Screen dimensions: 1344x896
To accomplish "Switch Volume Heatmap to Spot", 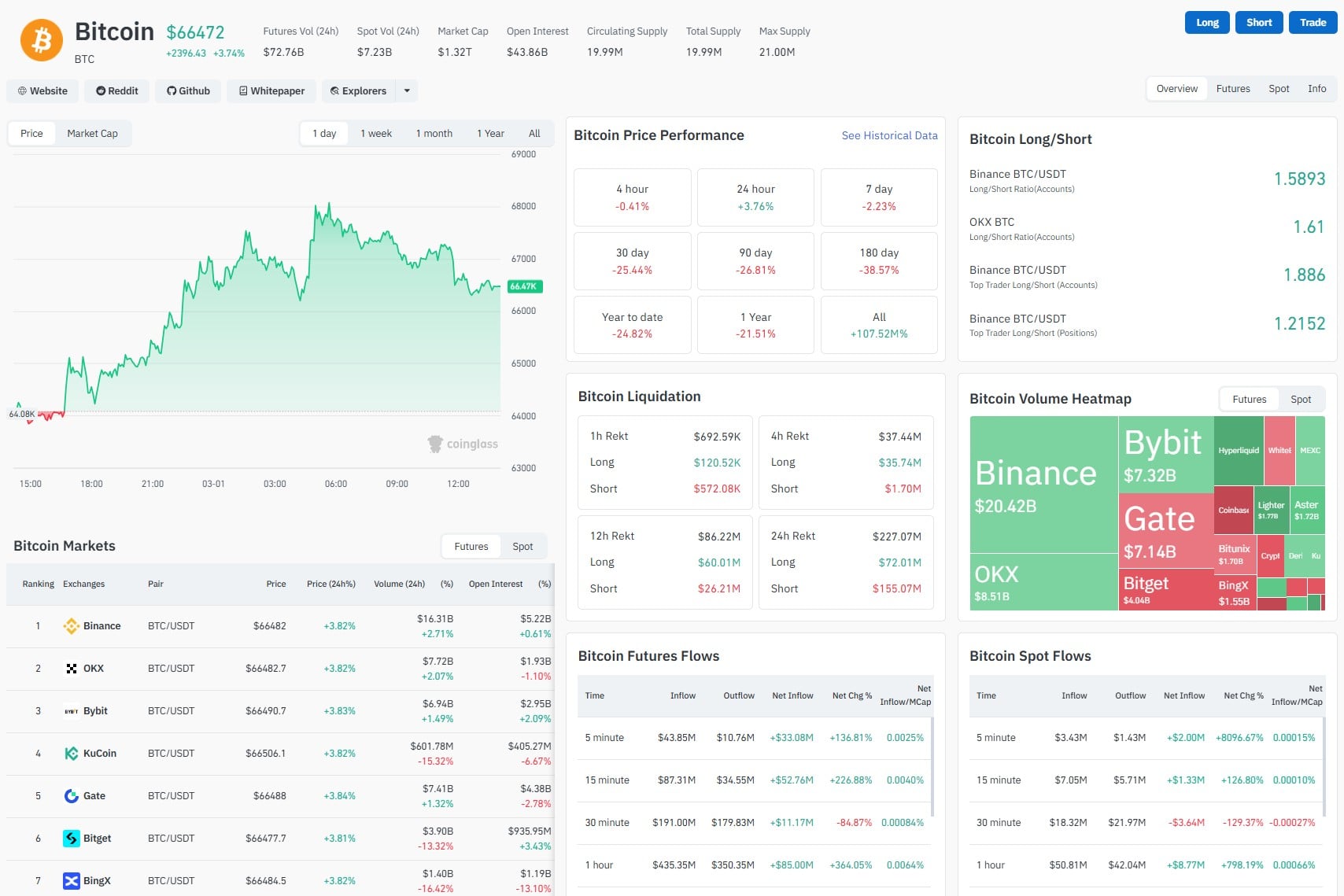I will (x=1300, y=400).
